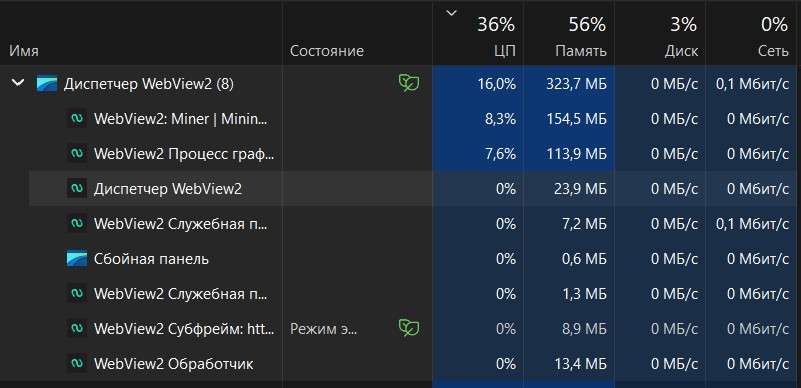This screenshot has width=801, height=388.
Task: Click the Диспетчер WebView2 group app icon
Action: (x=46, y=84)
